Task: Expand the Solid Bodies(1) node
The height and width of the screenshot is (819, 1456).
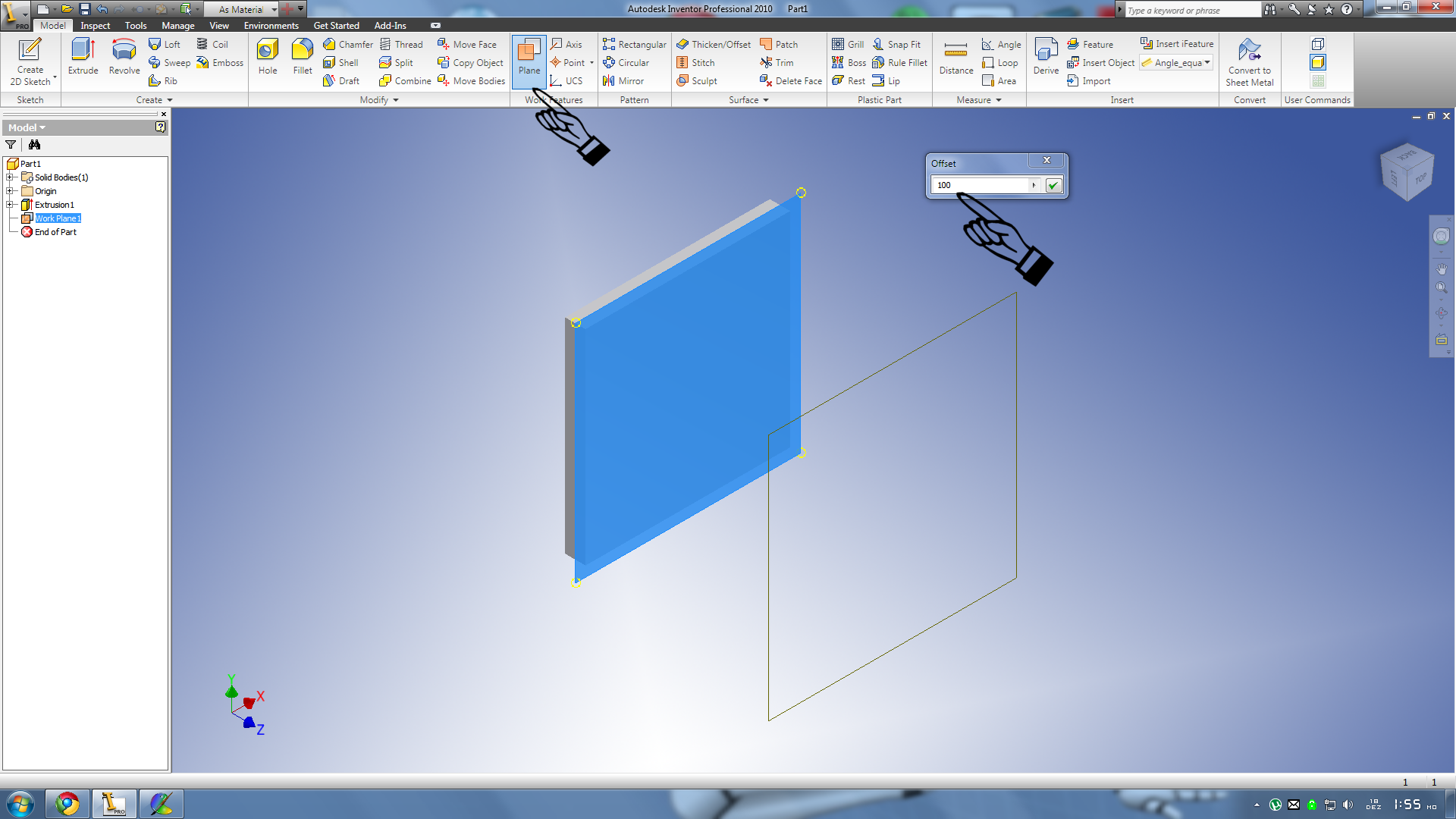Action: tap(10, 177)
